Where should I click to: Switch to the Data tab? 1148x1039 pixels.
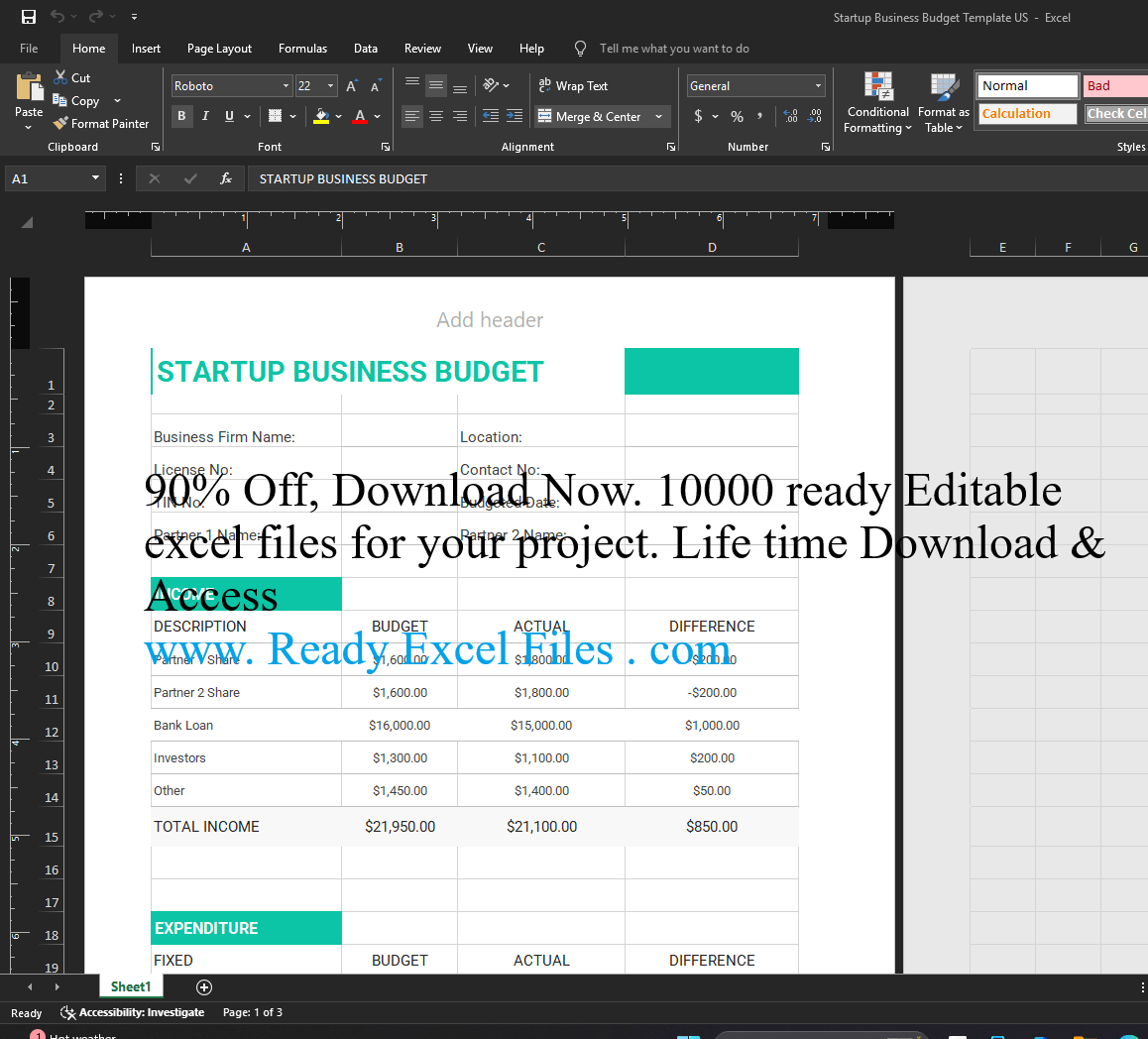(x=366, y=49)
